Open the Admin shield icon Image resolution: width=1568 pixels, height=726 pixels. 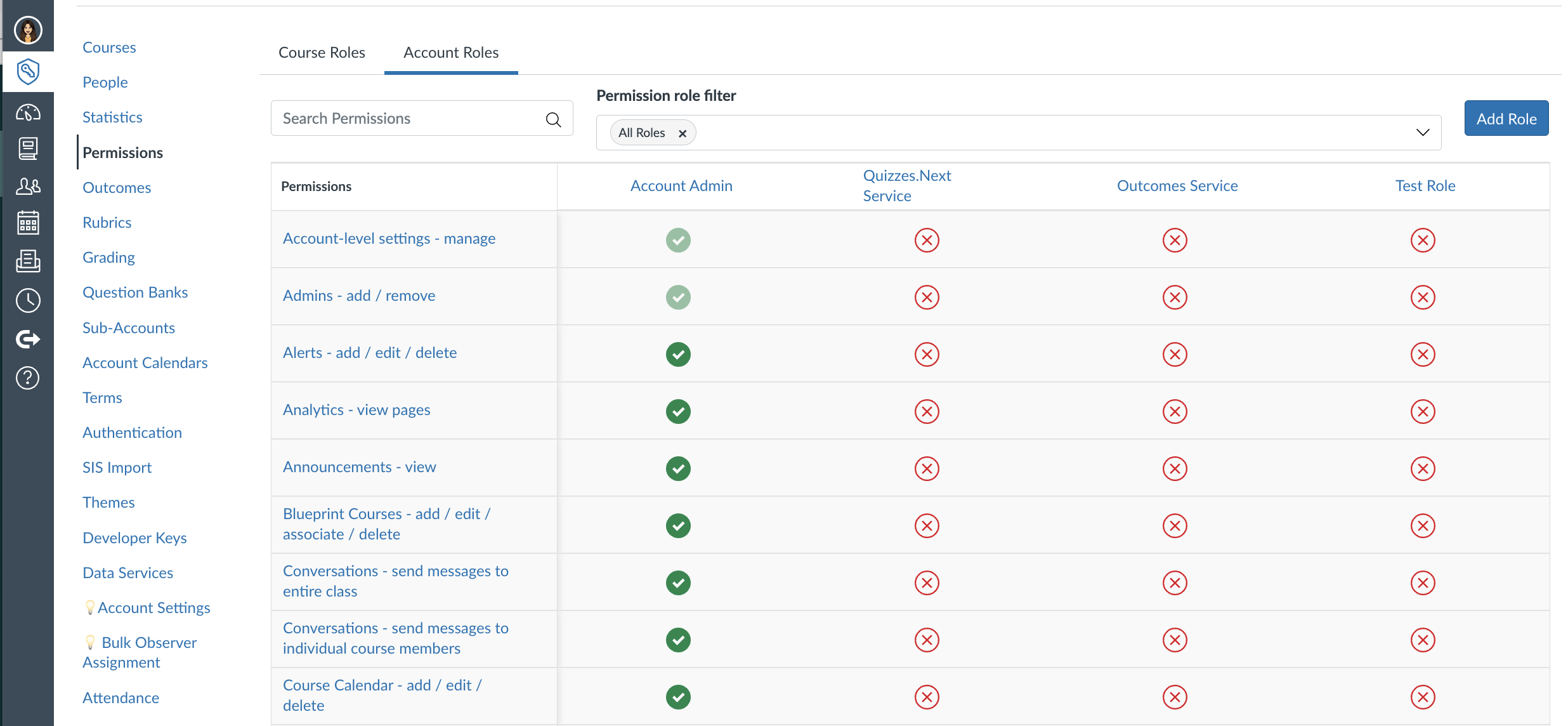pyautogui.click(x=28, y=71)
